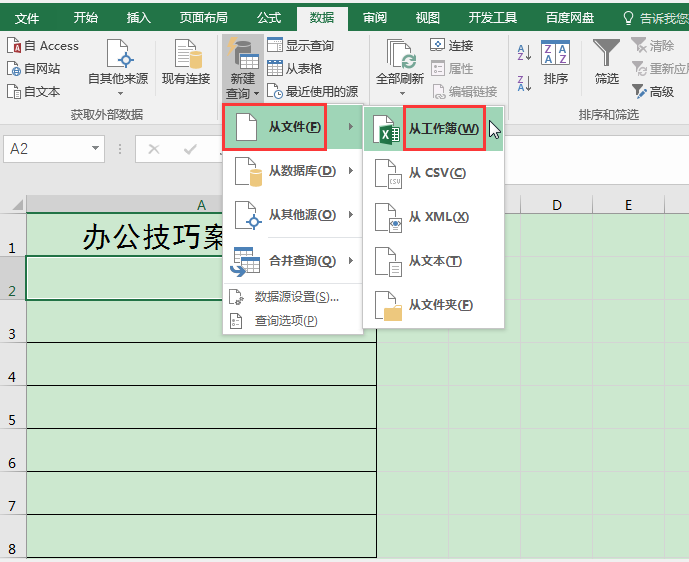Select row 8 header

coord(12,537)
